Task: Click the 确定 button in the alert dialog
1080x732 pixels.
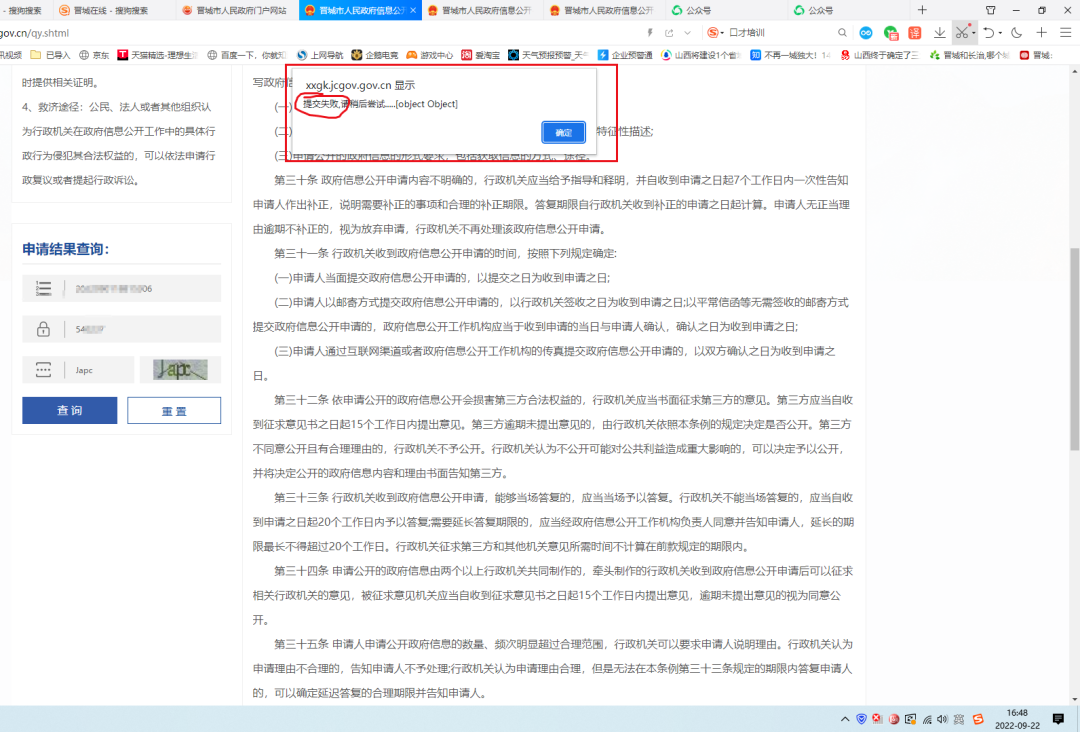Action: click(563, 132)
